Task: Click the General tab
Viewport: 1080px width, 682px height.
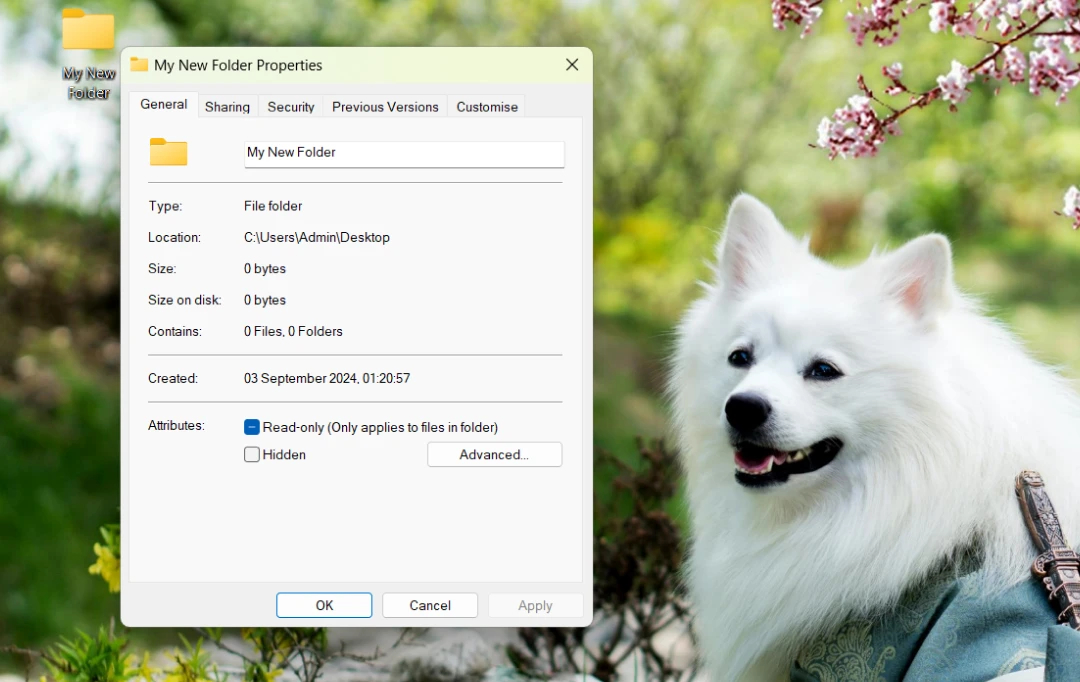Action: pos(163,104)
